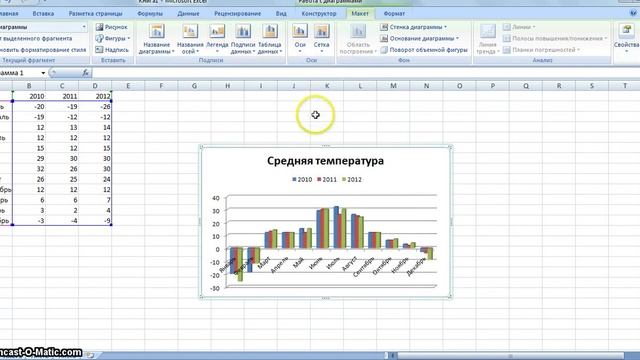Viewport: 640px width, 360px height.
Task: Open the Свойства properties button
Action: coord(627,39)
